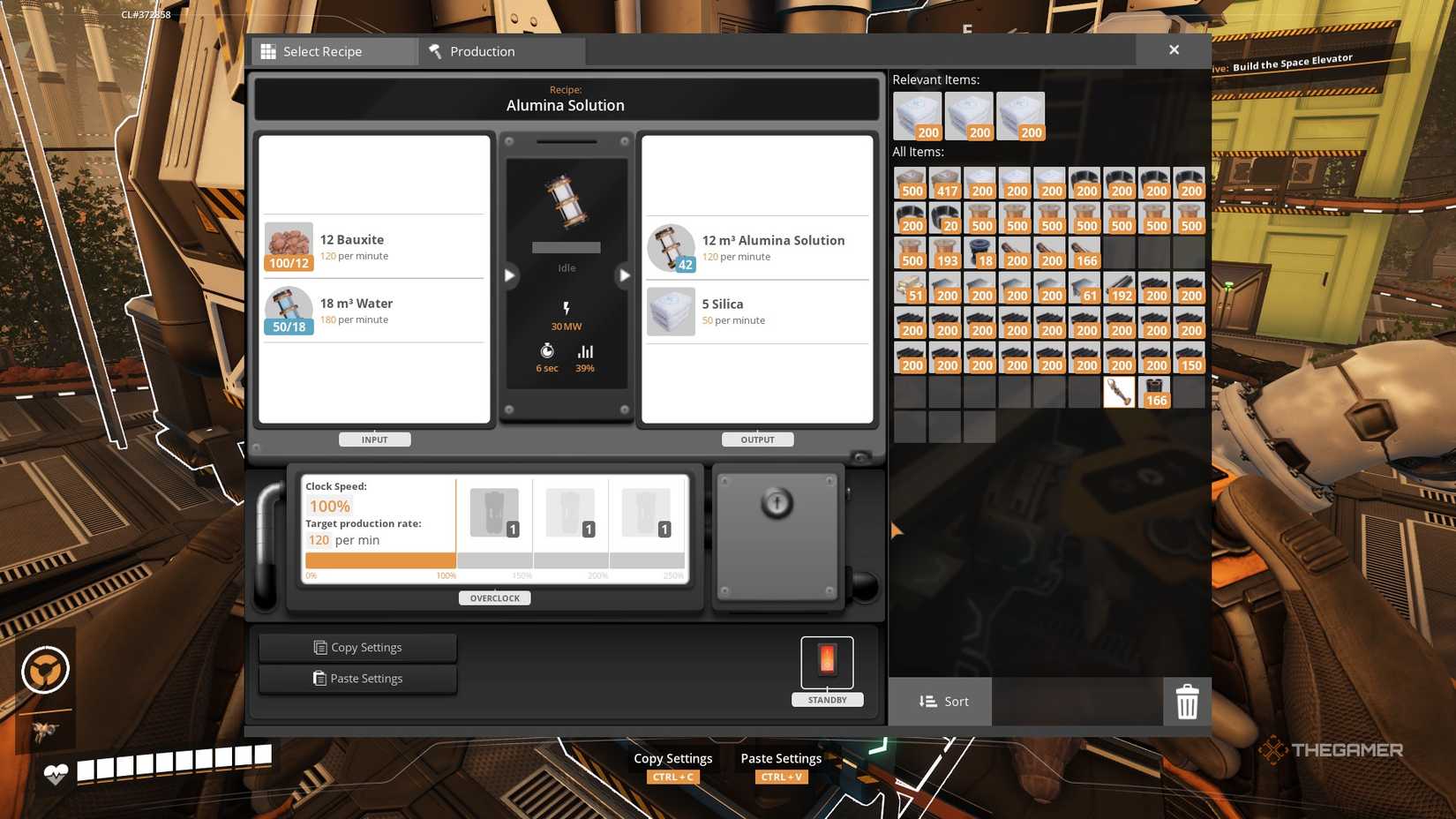1456x819 pixels.
Task: Click the orange overclock slider bar
Action: (x=380, y=560)
